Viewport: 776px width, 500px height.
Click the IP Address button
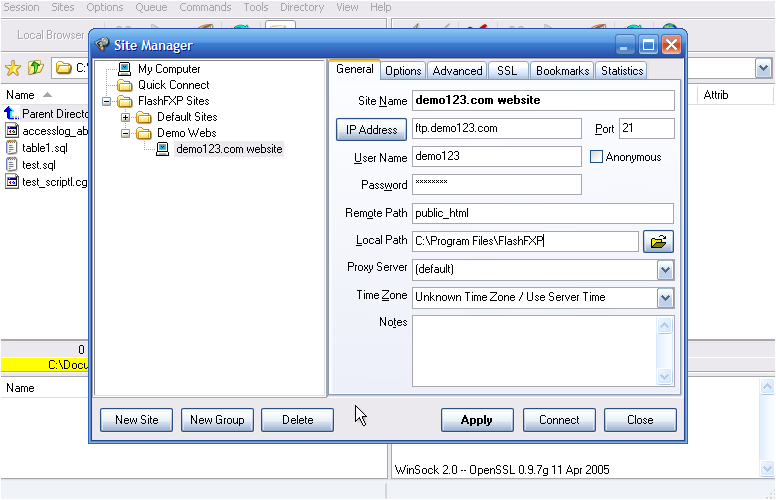(x=371, y=130)
